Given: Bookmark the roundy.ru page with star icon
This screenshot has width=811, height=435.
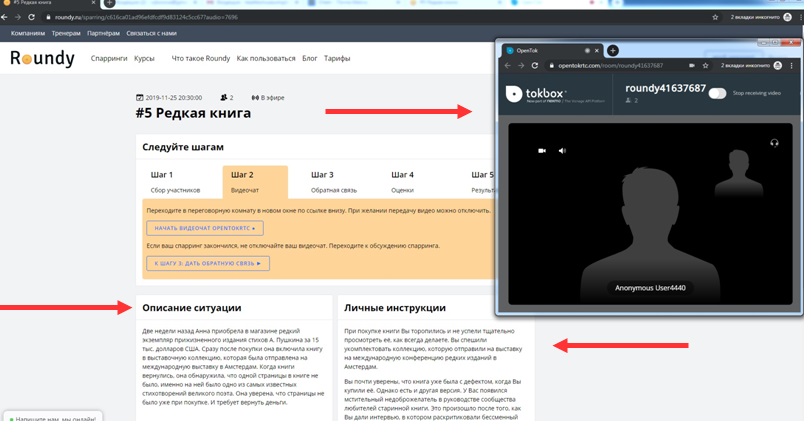Looking at the screenshot, I should 715,17.
